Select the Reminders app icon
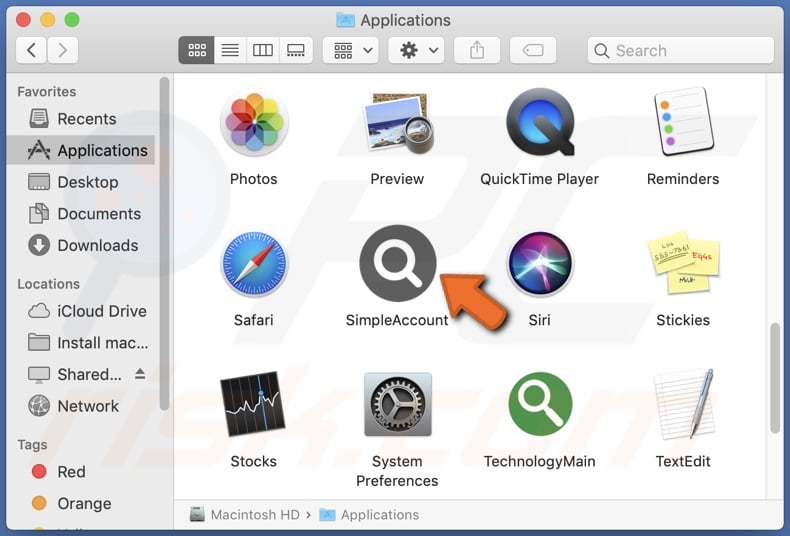Viewport: 790px width, 536px height. pos(683,121)
